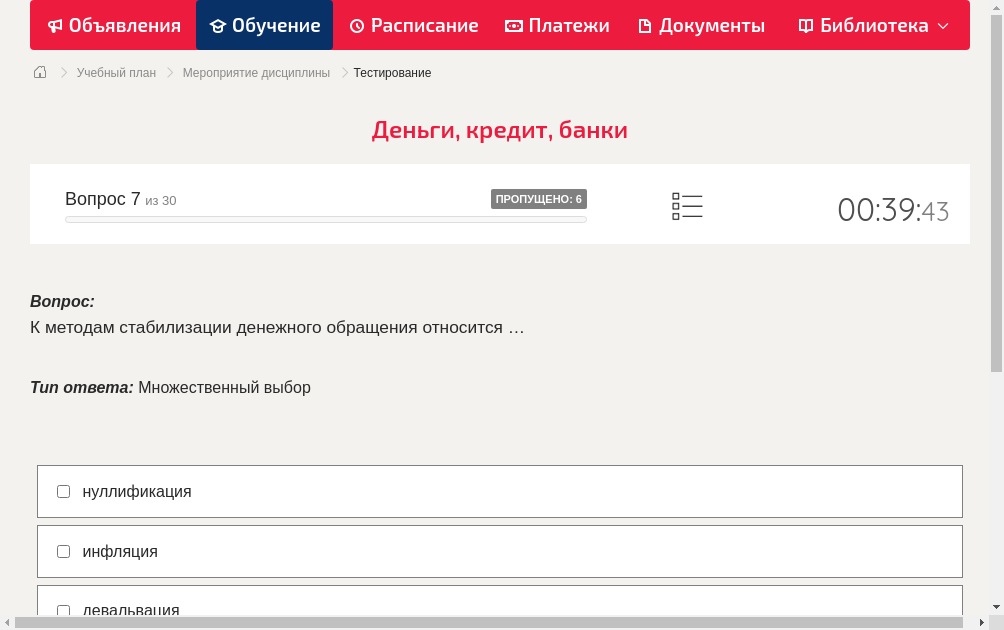Screen dimensions: 1004x630
Task: Open the question list navigator icon
Action: pyautogui.click(x=687, y=205)
